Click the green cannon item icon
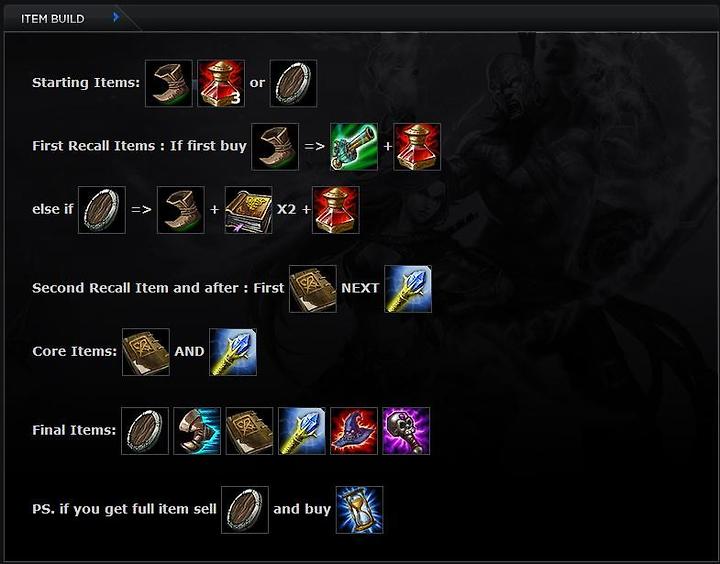Viewport: 720px width, 564px height. click(354, 147)
